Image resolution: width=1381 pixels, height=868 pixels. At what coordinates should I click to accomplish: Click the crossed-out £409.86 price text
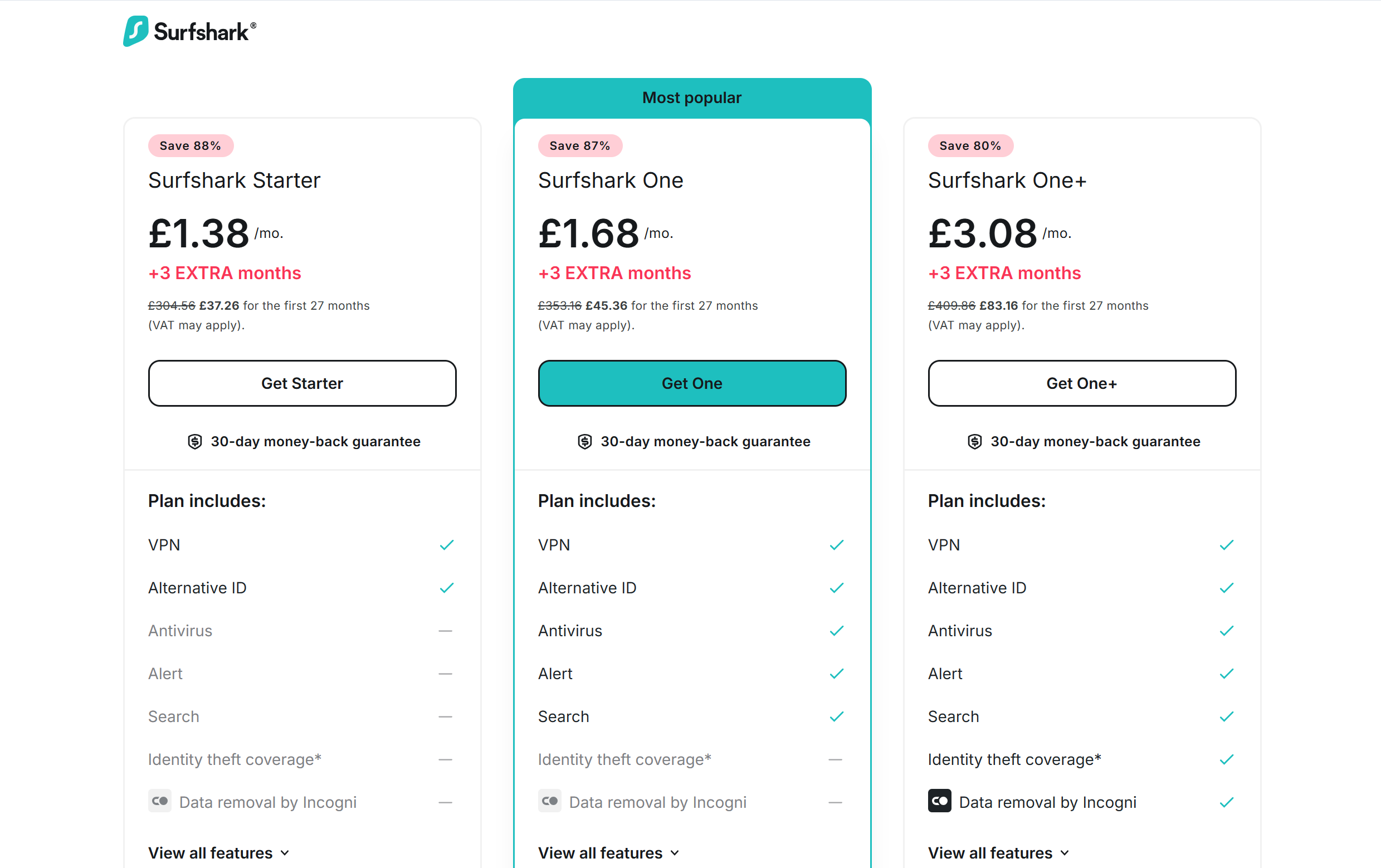pyautogui.click(x=951, y=305)
